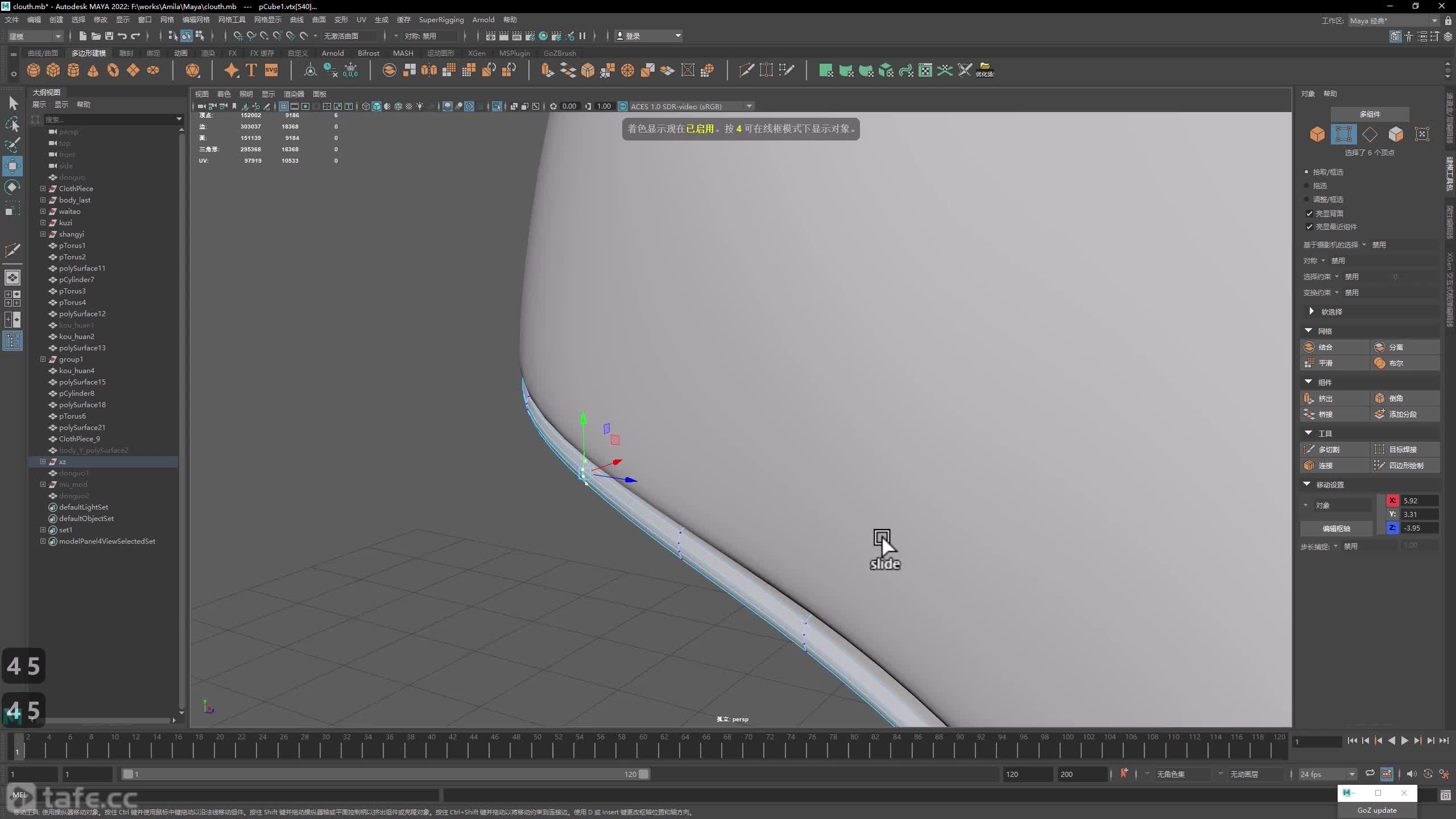
Task: Collapse the 网格 section
Action: click(x=1308, y=330)
